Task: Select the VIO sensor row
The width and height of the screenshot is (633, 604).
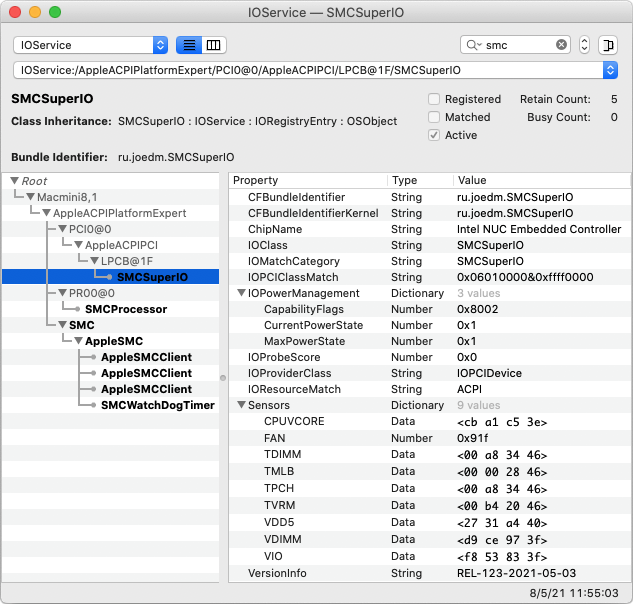Action: tap(430, 556)
